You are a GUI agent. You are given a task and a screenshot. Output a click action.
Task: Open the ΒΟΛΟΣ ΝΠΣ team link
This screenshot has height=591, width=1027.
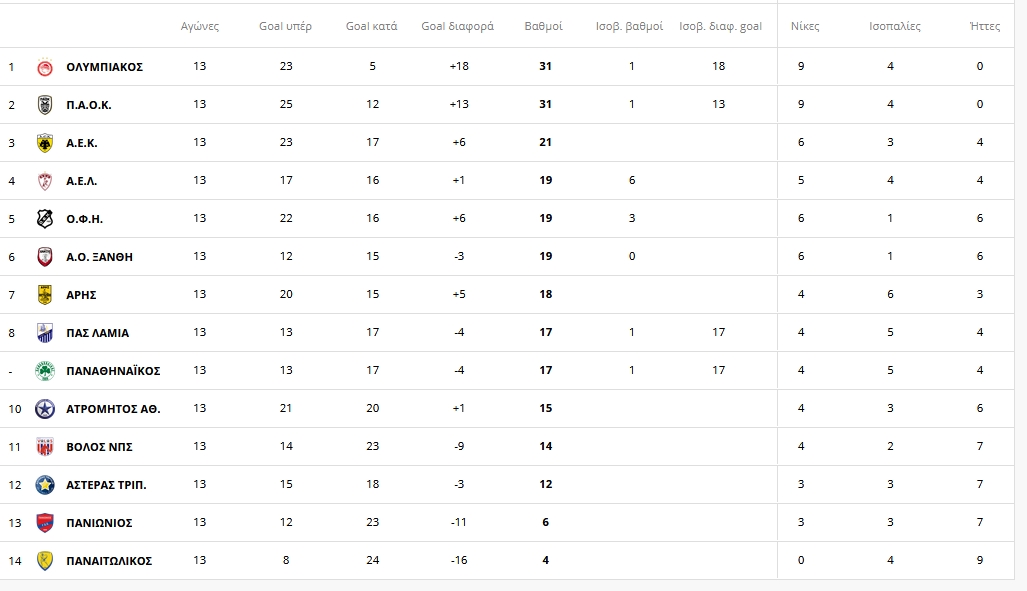[99, 447]
